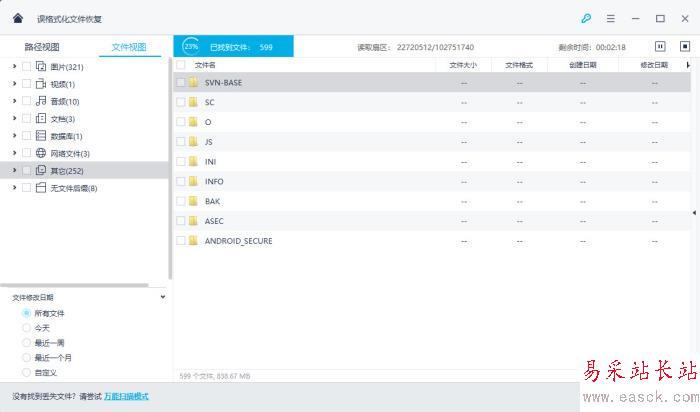Image resolution: width=700 pixels, height=412 pixels.
Task: Select the 网络文件(3) tree label
Action: (70, 154)
